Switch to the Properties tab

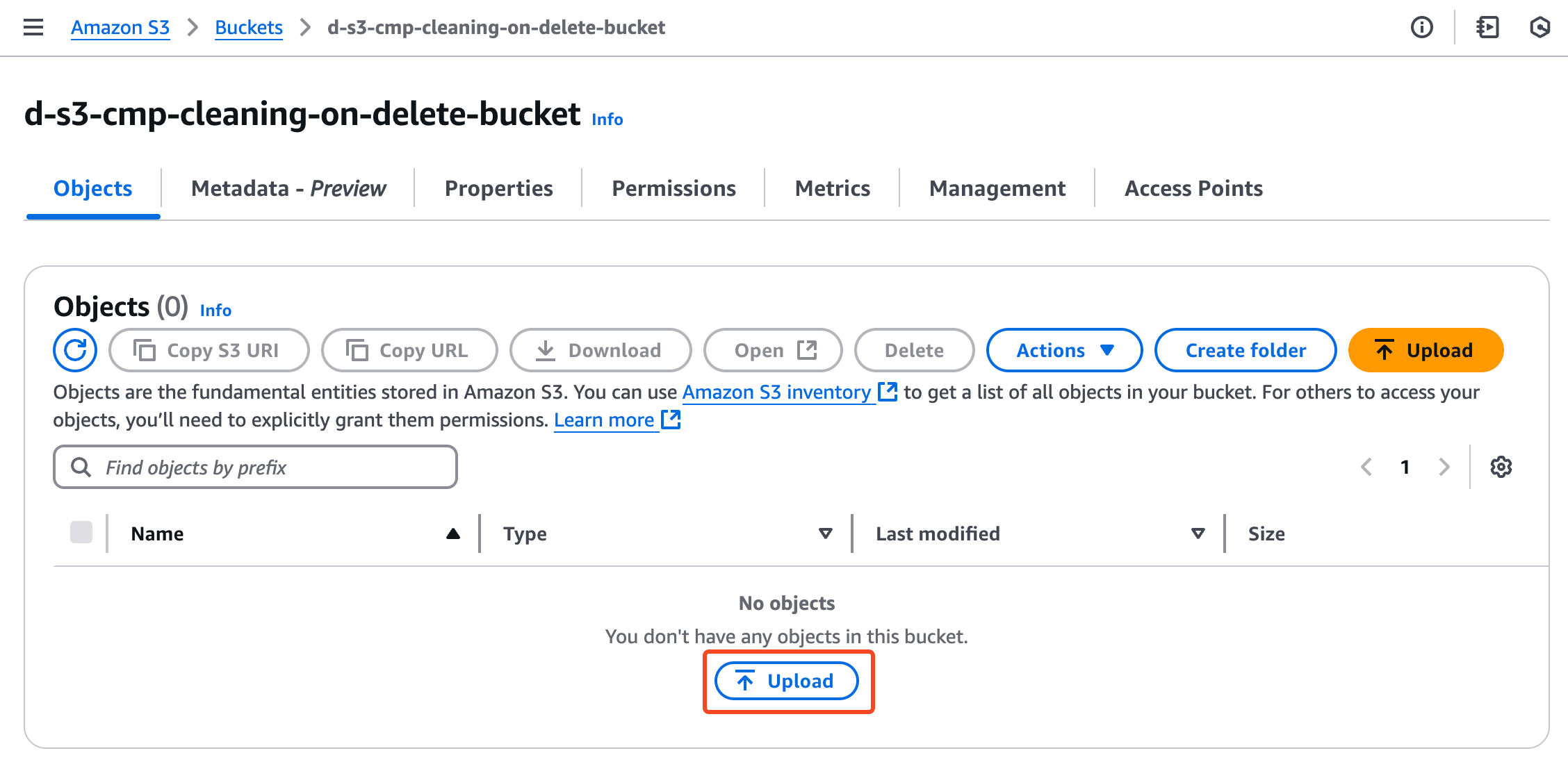pos(498,188)
